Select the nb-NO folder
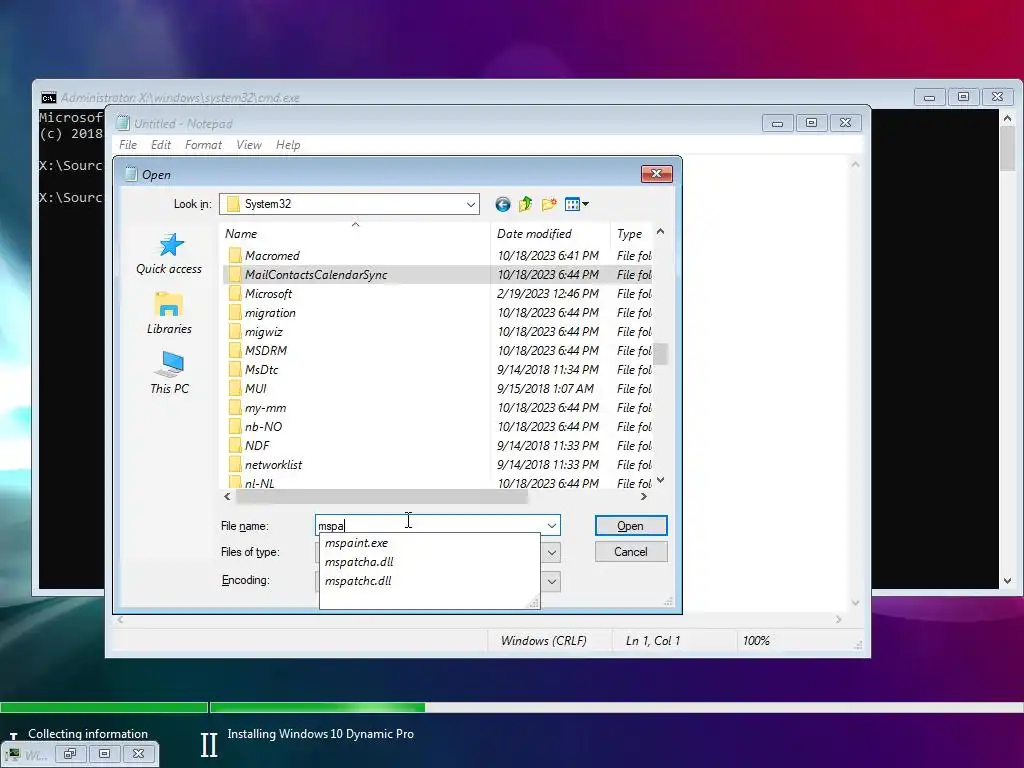The height and width of the screenshot is (768, 1024). tap(263, 427)
